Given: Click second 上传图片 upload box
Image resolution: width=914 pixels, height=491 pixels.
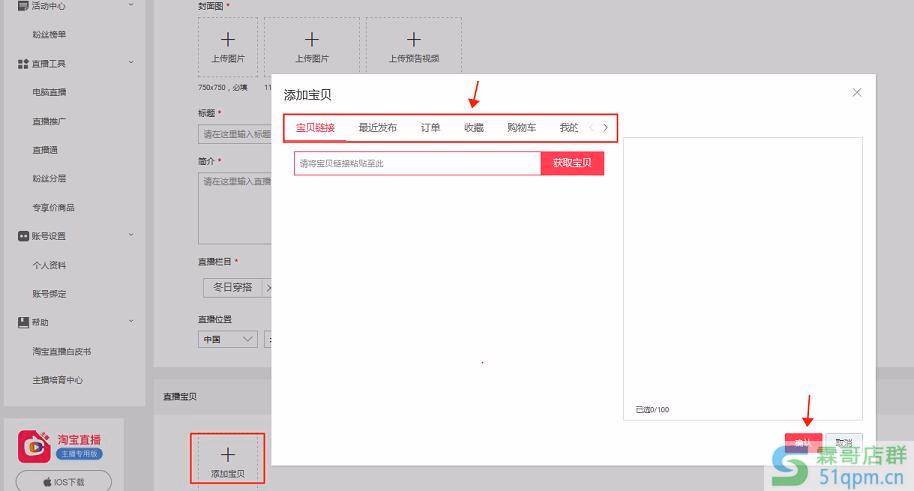Looking at the screenshot, I should (312, 47).
